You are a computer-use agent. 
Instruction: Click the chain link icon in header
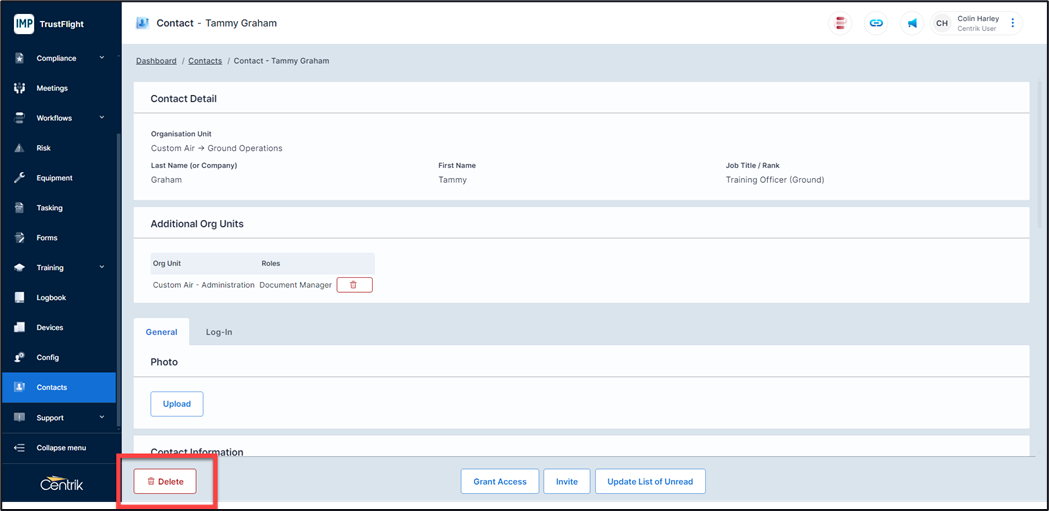[876, 23]
